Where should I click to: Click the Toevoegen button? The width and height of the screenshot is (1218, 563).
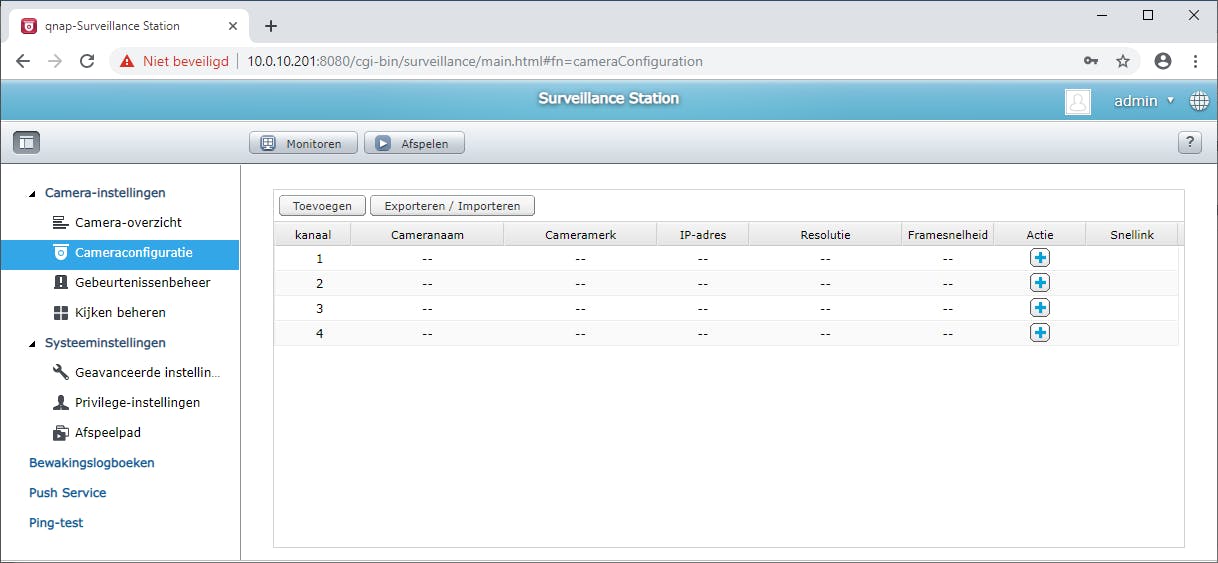click(322, 205)
